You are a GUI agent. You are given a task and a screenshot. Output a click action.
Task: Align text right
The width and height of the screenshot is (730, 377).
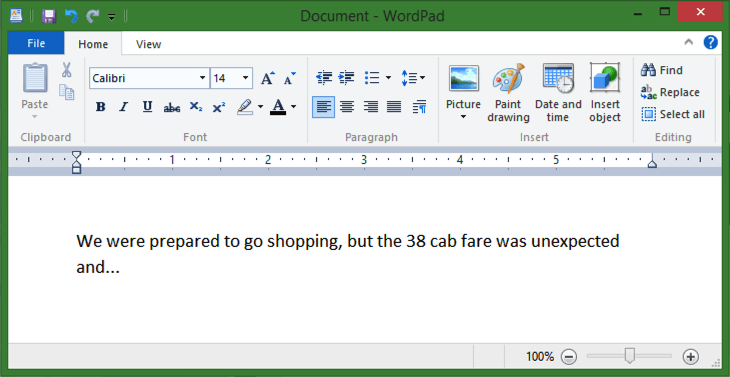pos(371,107)
